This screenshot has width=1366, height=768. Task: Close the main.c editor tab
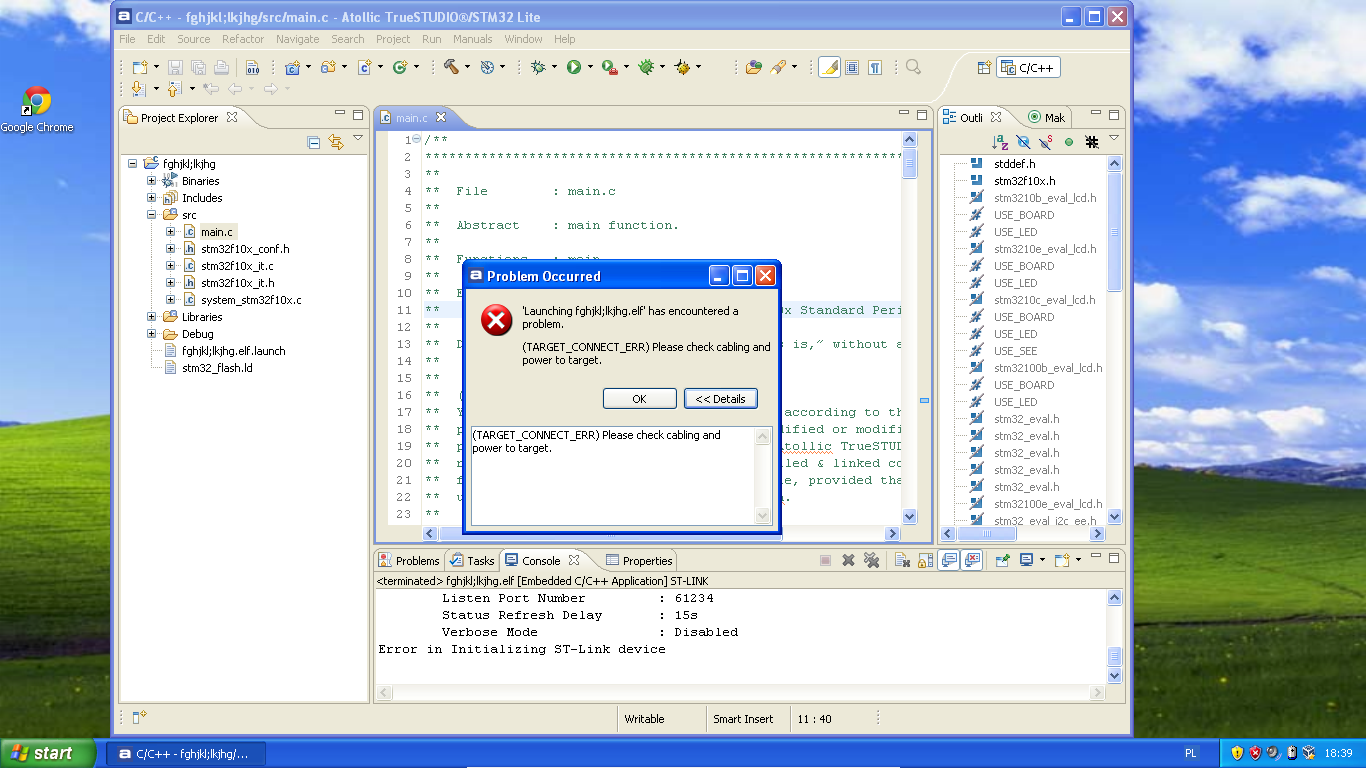click(x=441, y=118)
